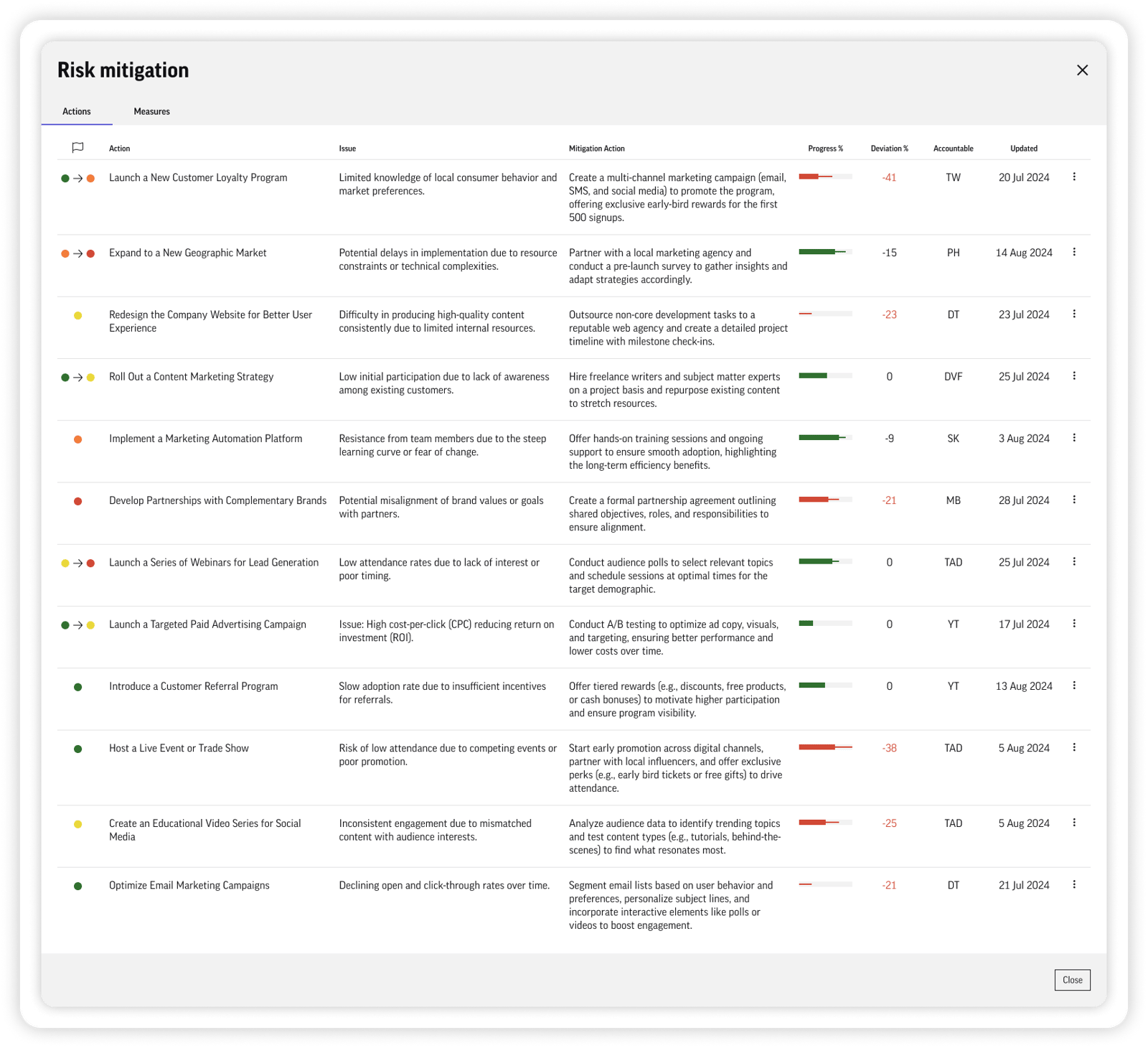Image resolution: width=1148 pixels, height=1048 pixels.
Task: Open the menu for Launch a Series of Webinars row
Action: tap(1074, 562)
